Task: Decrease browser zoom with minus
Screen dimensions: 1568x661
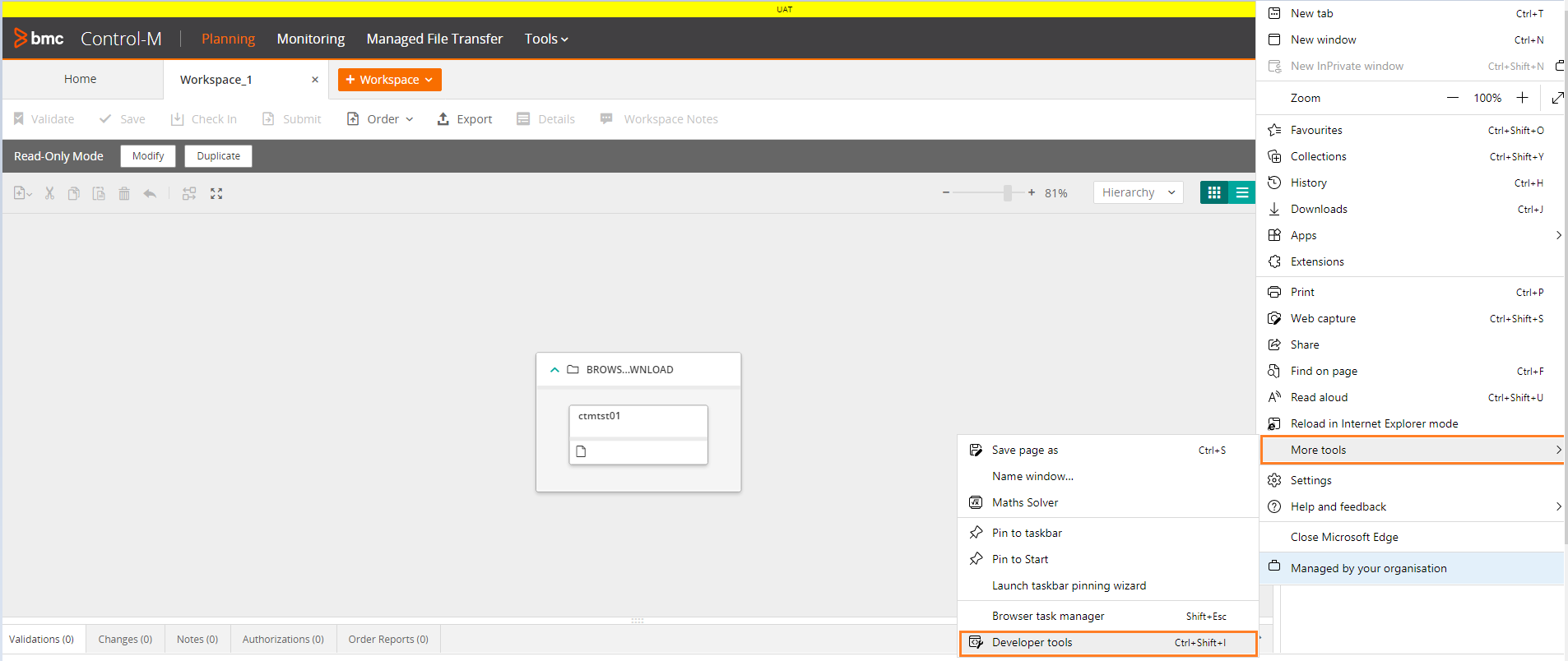Action: (x=1453, y=98)
